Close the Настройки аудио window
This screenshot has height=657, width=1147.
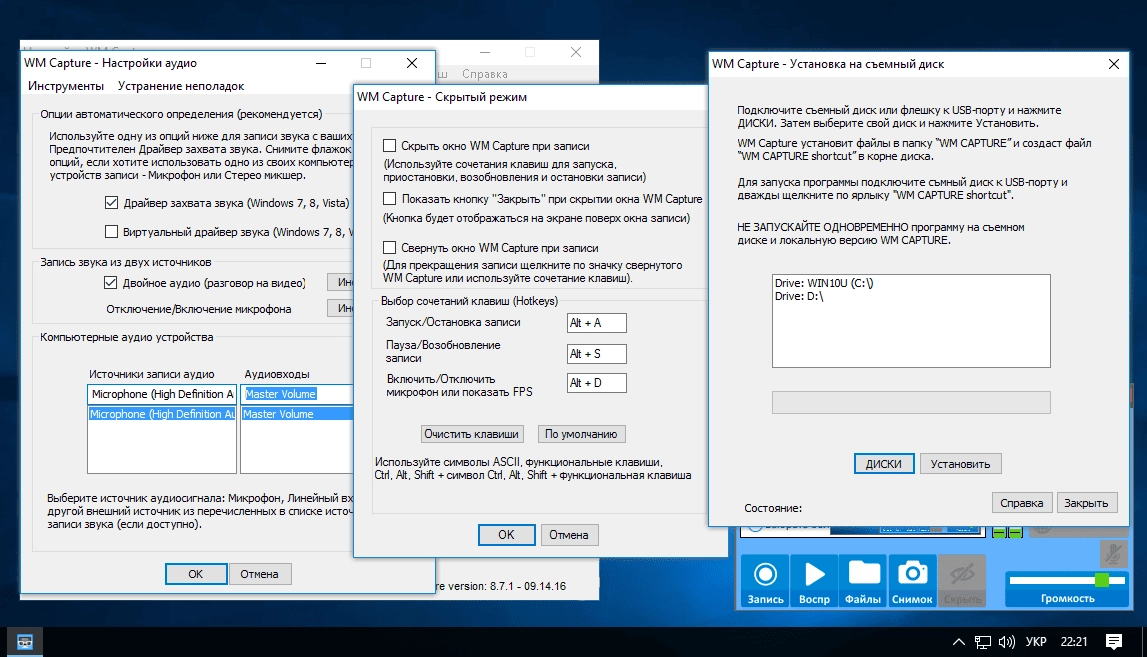coord(412,63)
